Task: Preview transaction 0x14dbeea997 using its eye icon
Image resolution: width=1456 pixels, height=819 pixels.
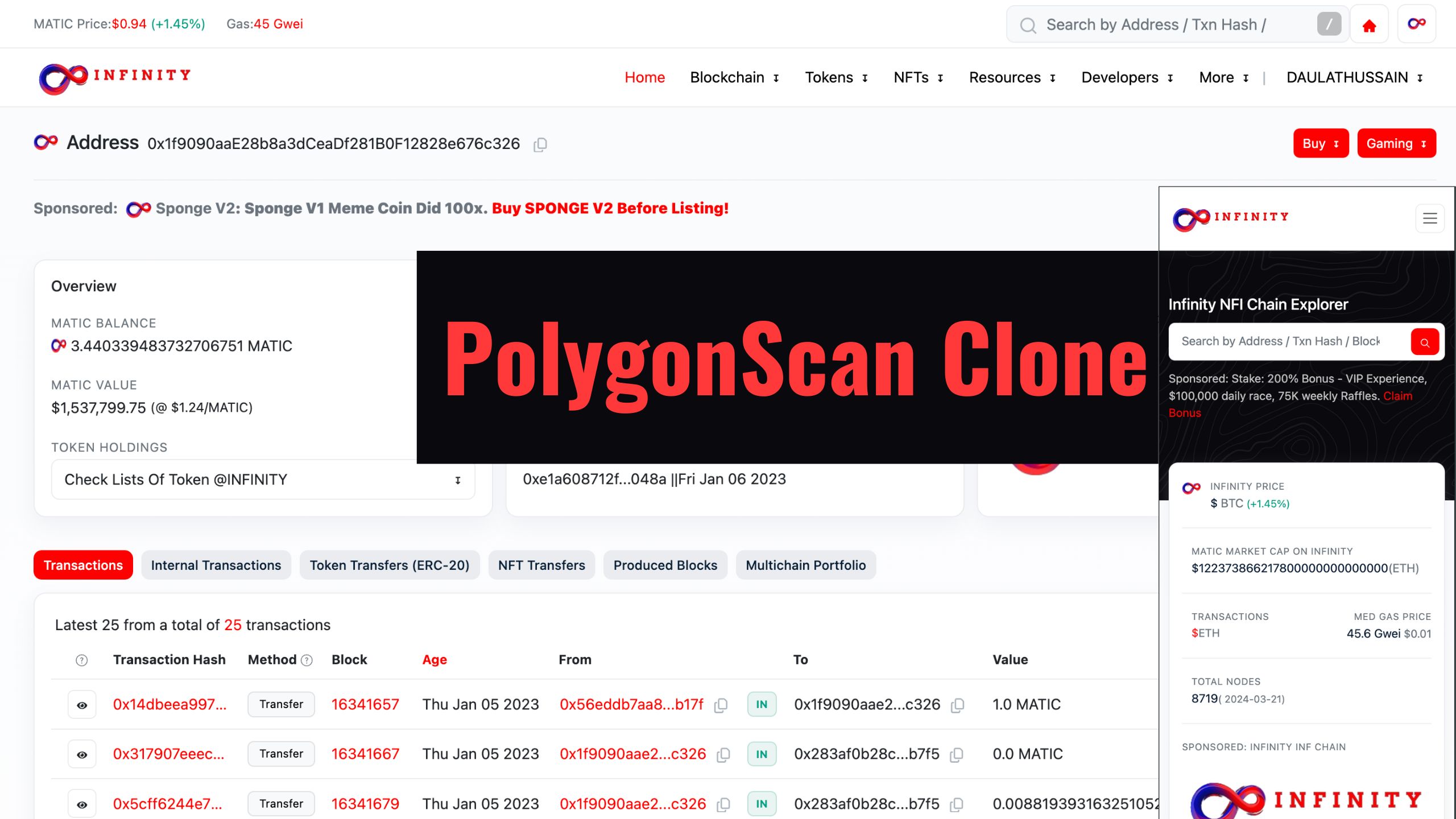Action: pos(82,704)
